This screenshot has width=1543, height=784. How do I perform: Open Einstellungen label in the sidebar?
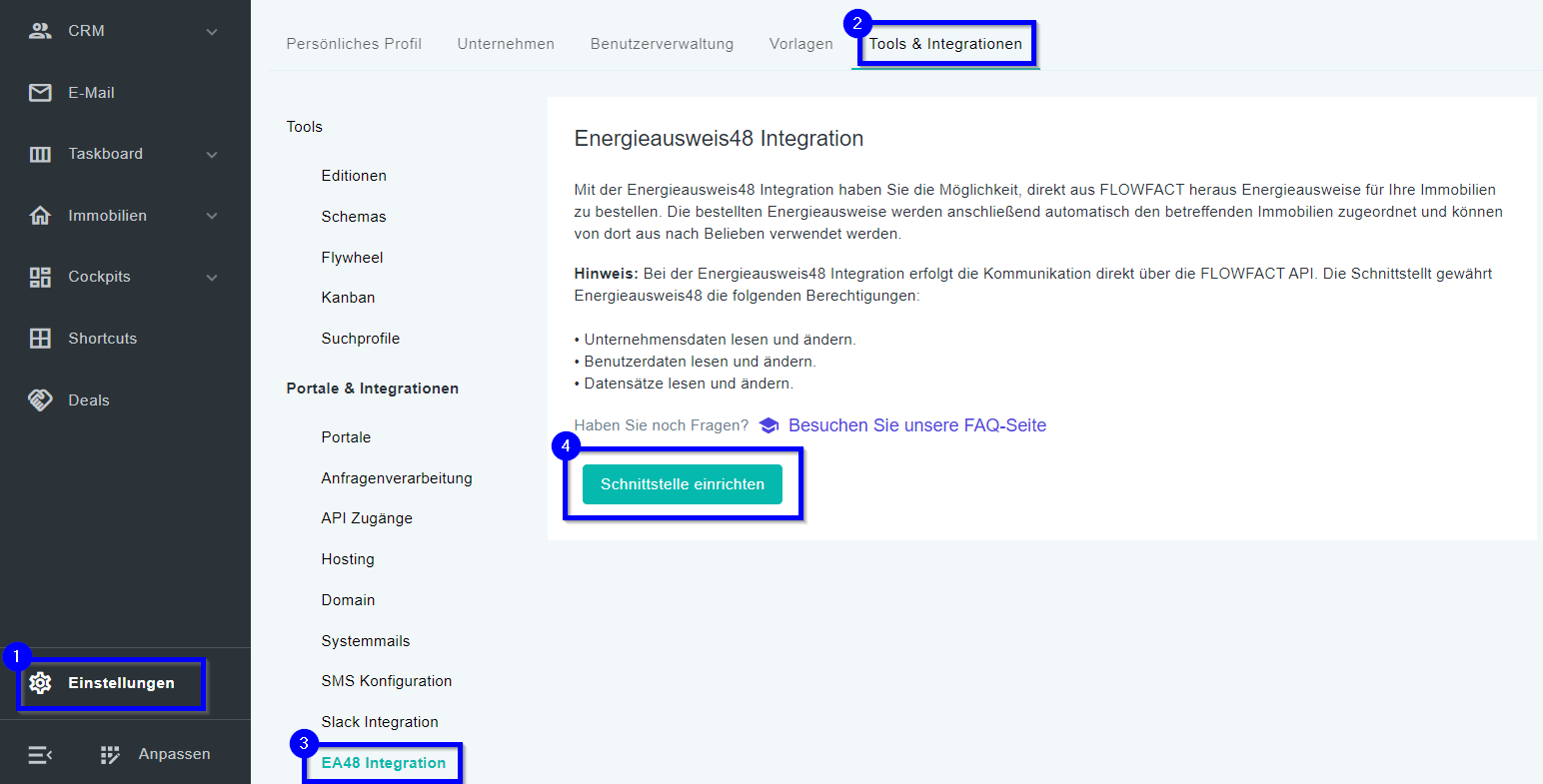point(121,683)
